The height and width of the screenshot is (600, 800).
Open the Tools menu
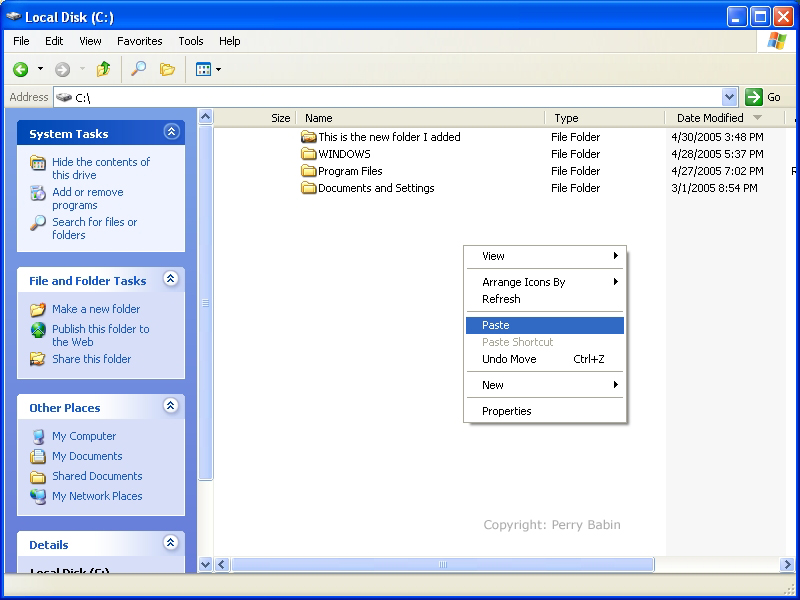coord(191,41)
